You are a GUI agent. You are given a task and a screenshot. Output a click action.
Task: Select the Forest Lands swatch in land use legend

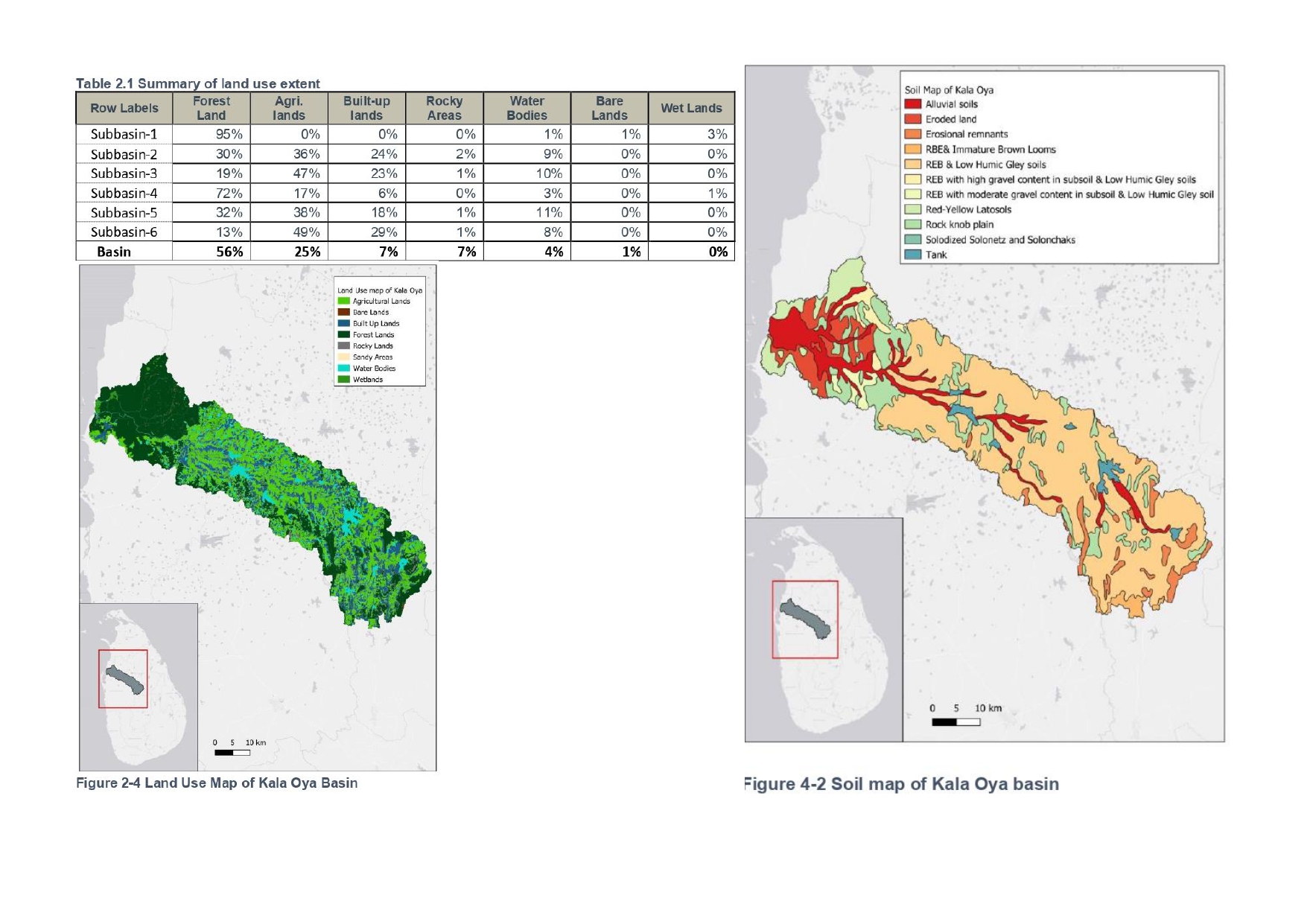point(343,335)
